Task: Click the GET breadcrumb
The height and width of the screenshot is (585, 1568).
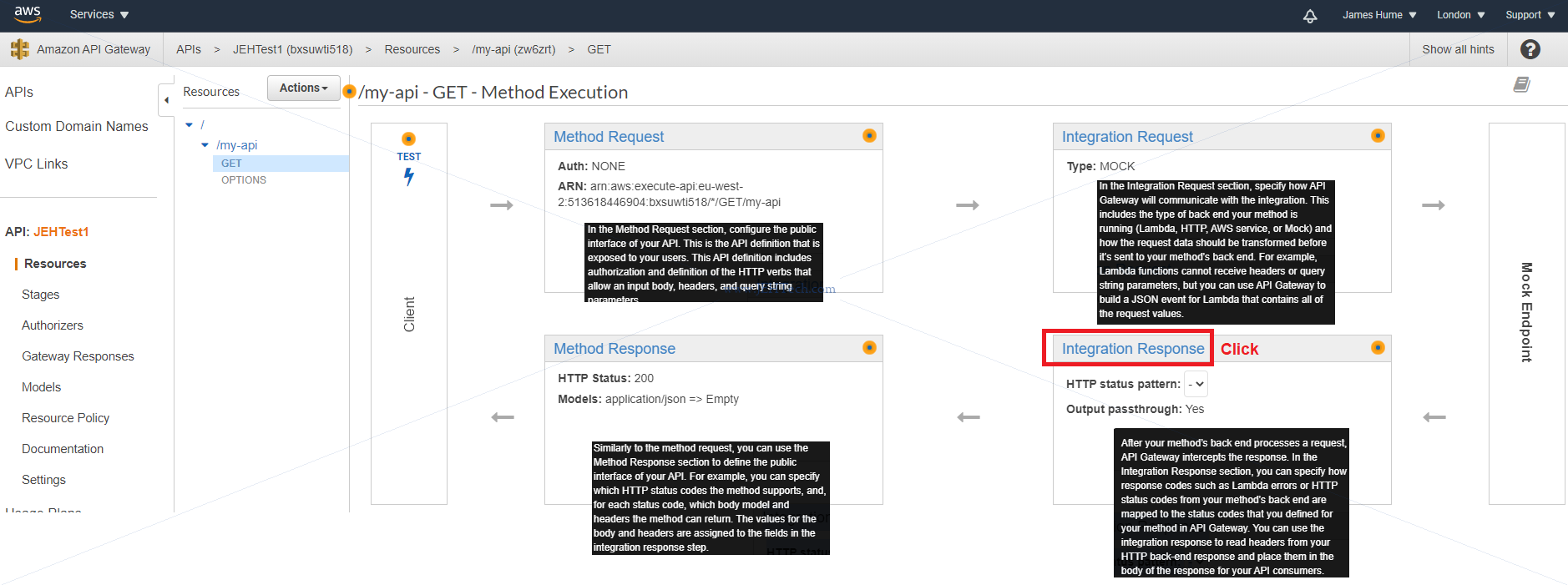Action: pyautogui.click(x=599, y=49)
